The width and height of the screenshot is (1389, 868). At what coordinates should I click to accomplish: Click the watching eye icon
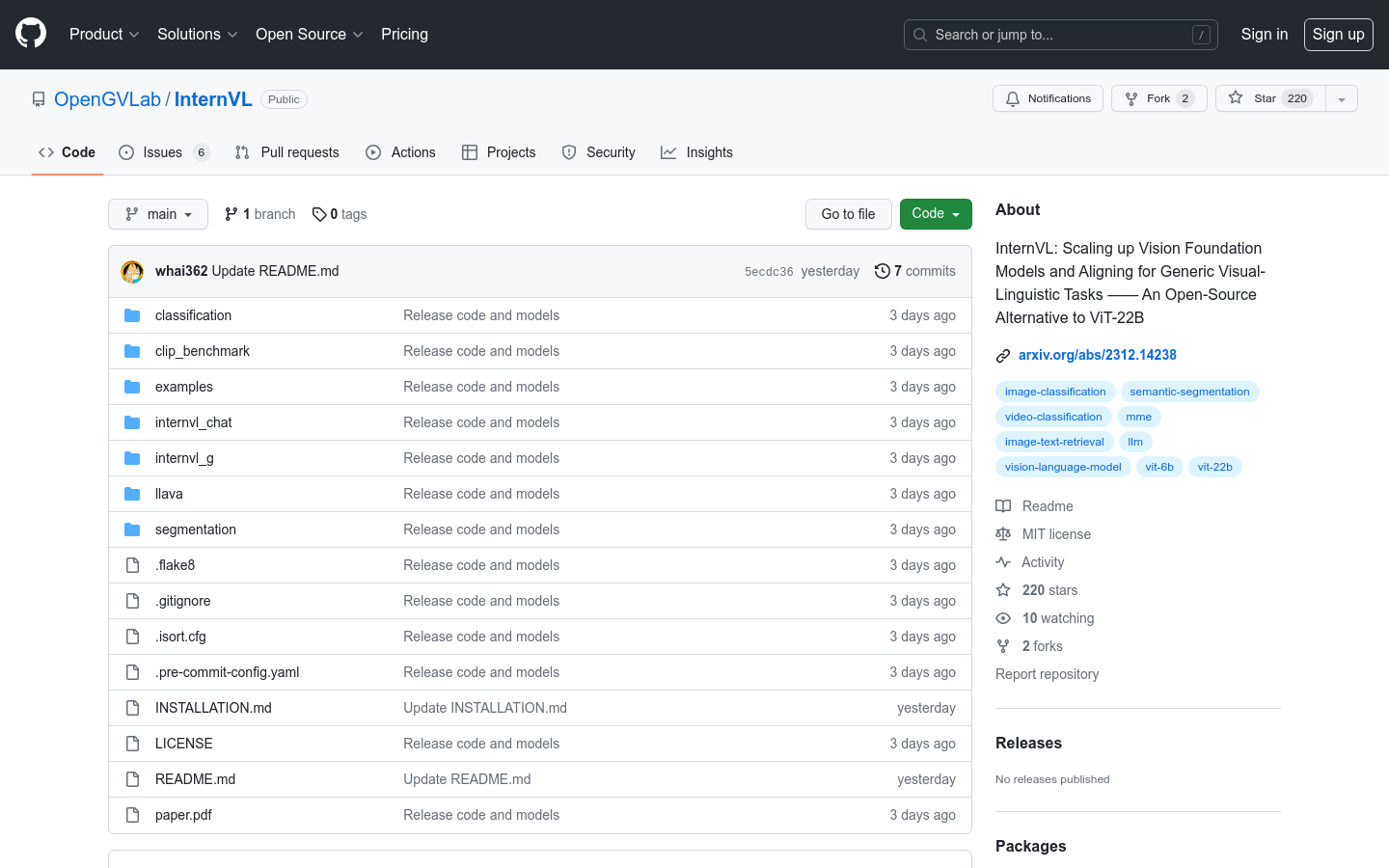[1003, 618]
